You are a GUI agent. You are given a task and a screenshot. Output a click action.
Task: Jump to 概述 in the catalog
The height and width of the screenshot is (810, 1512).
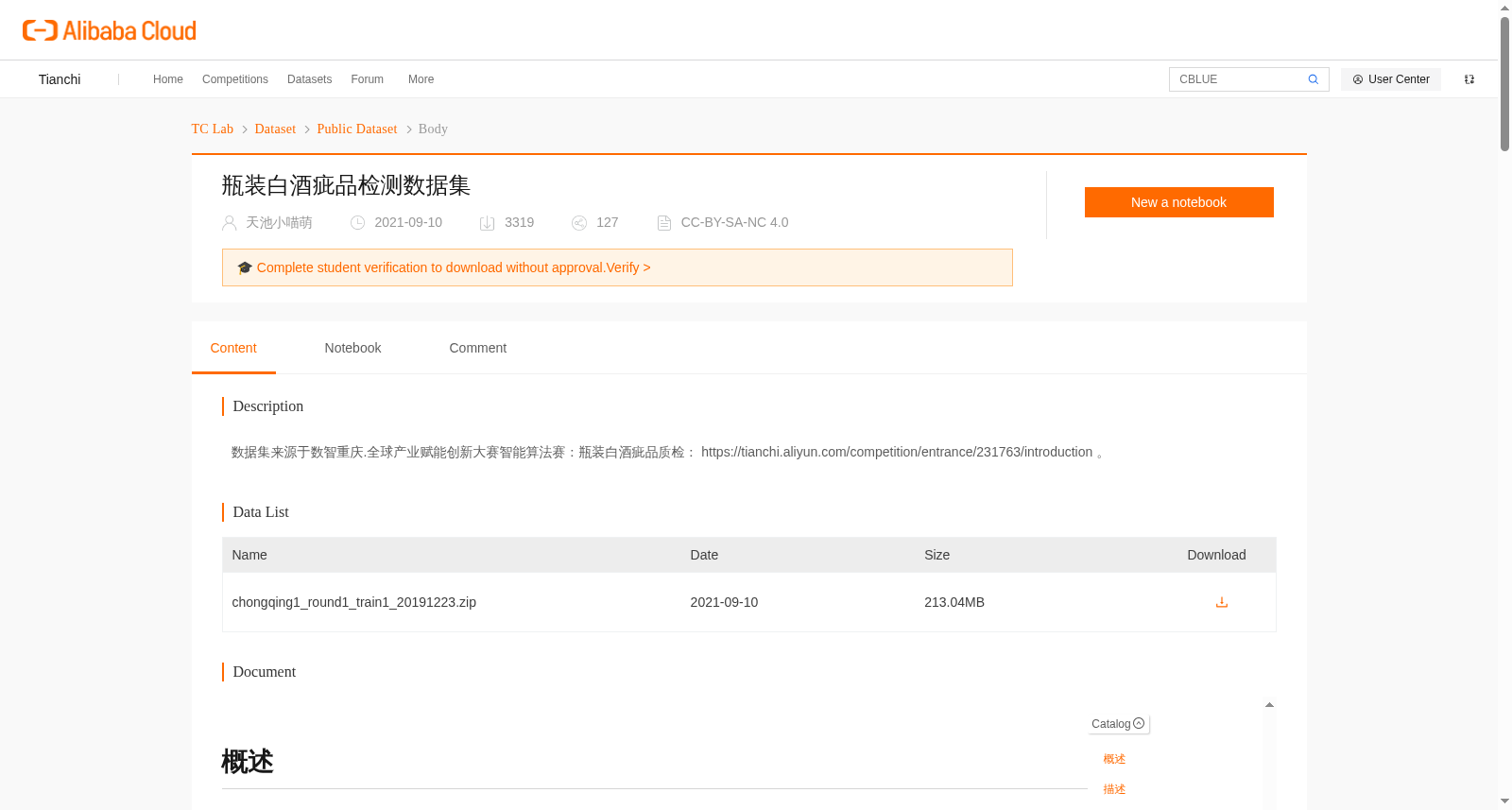[x=1114, y=759]
